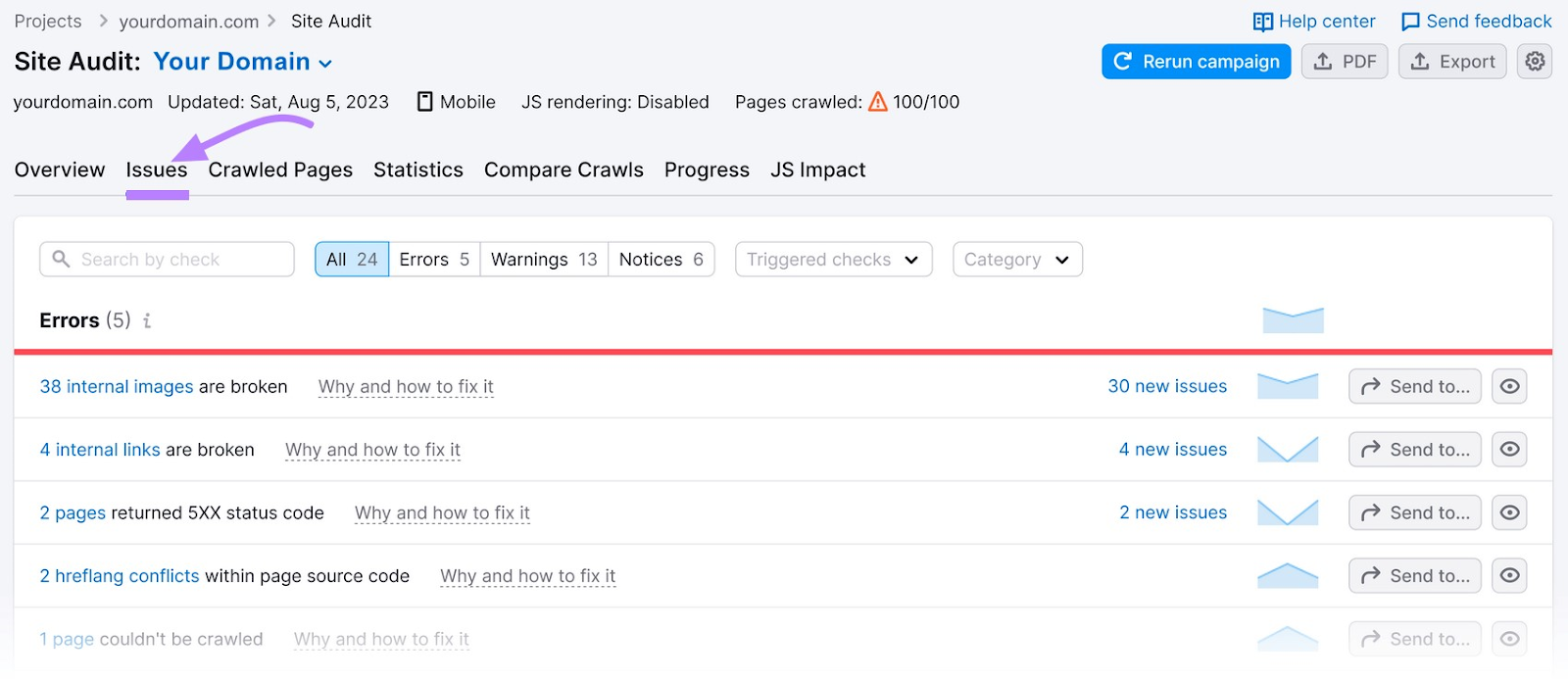Open why-and-how-to-fix for broken images

[406, 387]
